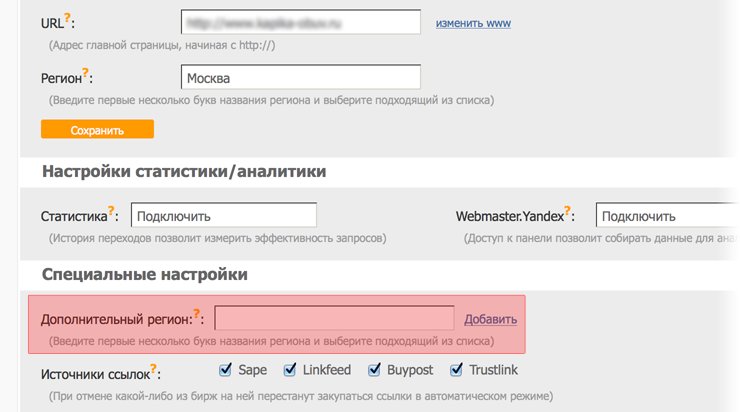This screenshot has width=740, height=412.
Task: Click the Регион field containing Москва
Action: click(x=301, y=77)
